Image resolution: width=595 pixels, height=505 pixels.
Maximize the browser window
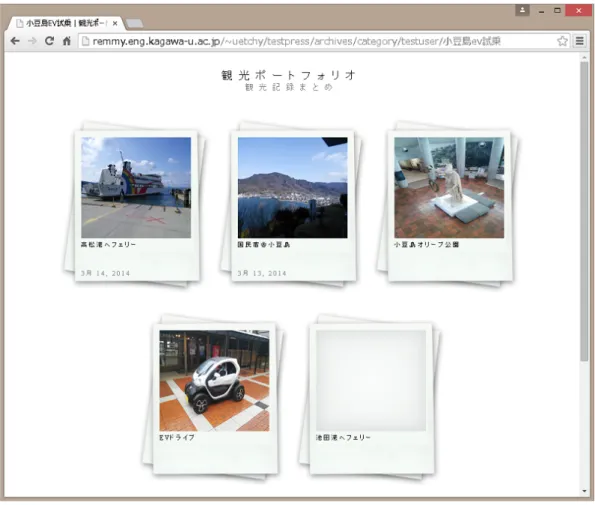557,11
